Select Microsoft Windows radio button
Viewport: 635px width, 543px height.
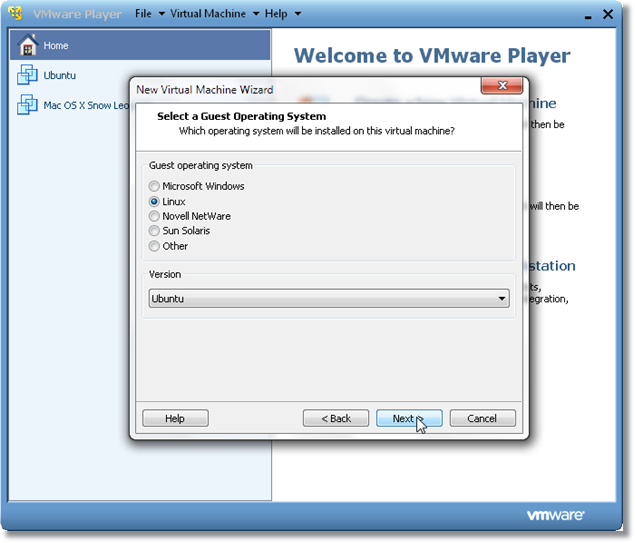point(154,186)
